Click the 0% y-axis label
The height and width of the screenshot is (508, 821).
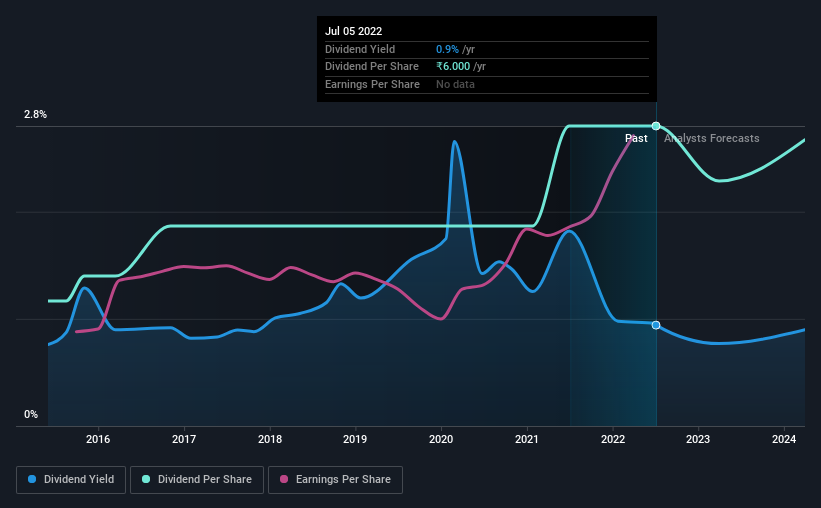click(31, 414)
